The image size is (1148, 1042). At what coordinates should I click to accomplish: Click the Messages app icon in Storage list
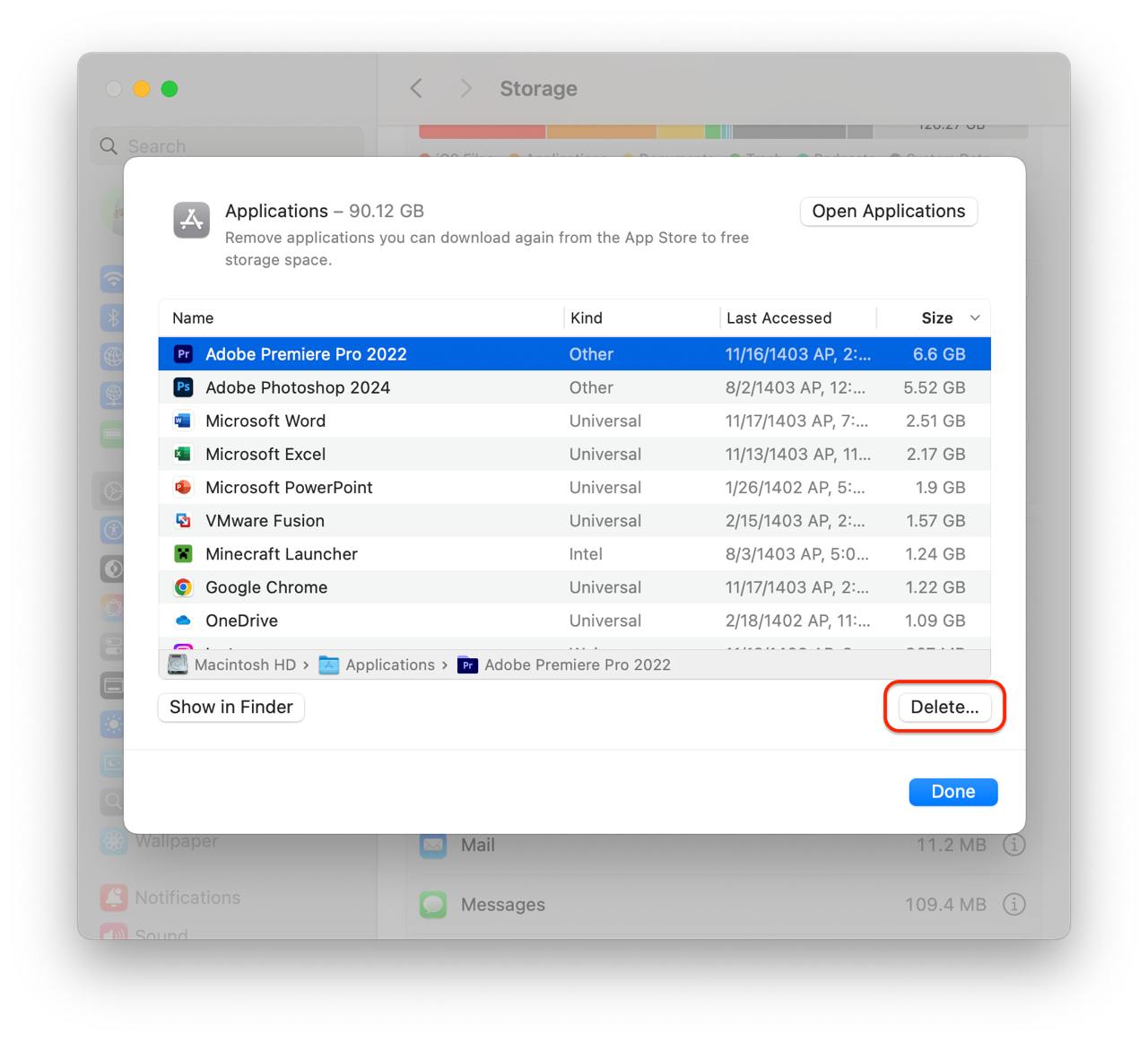433,905
